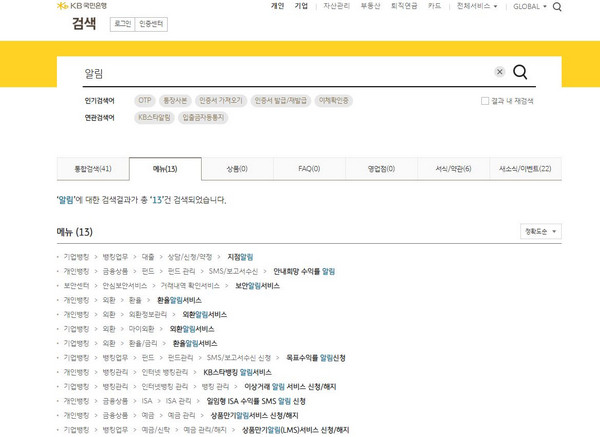The image size is (600, 437).
Task: Open 외환알림서비스 link under 외환정보관리
Action: (204, 315)
